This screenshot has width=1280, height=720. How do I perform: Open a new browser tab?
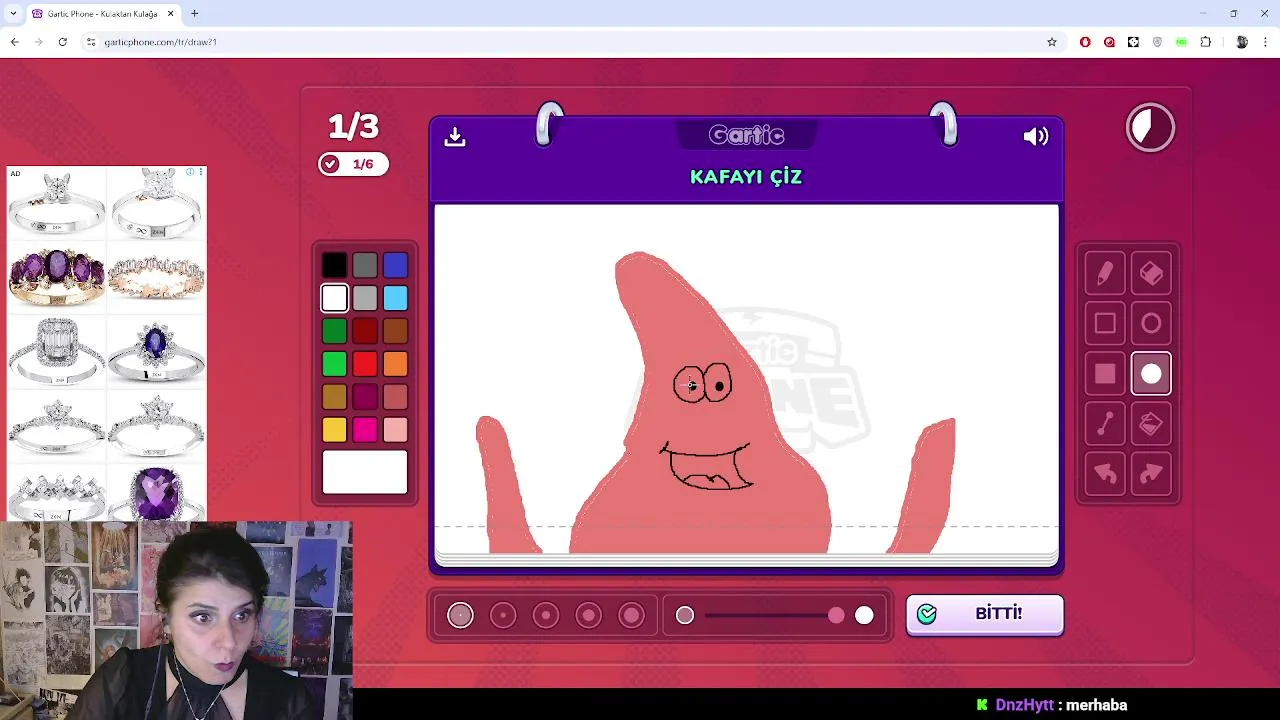pyautogui.click(x=195, y=13)
